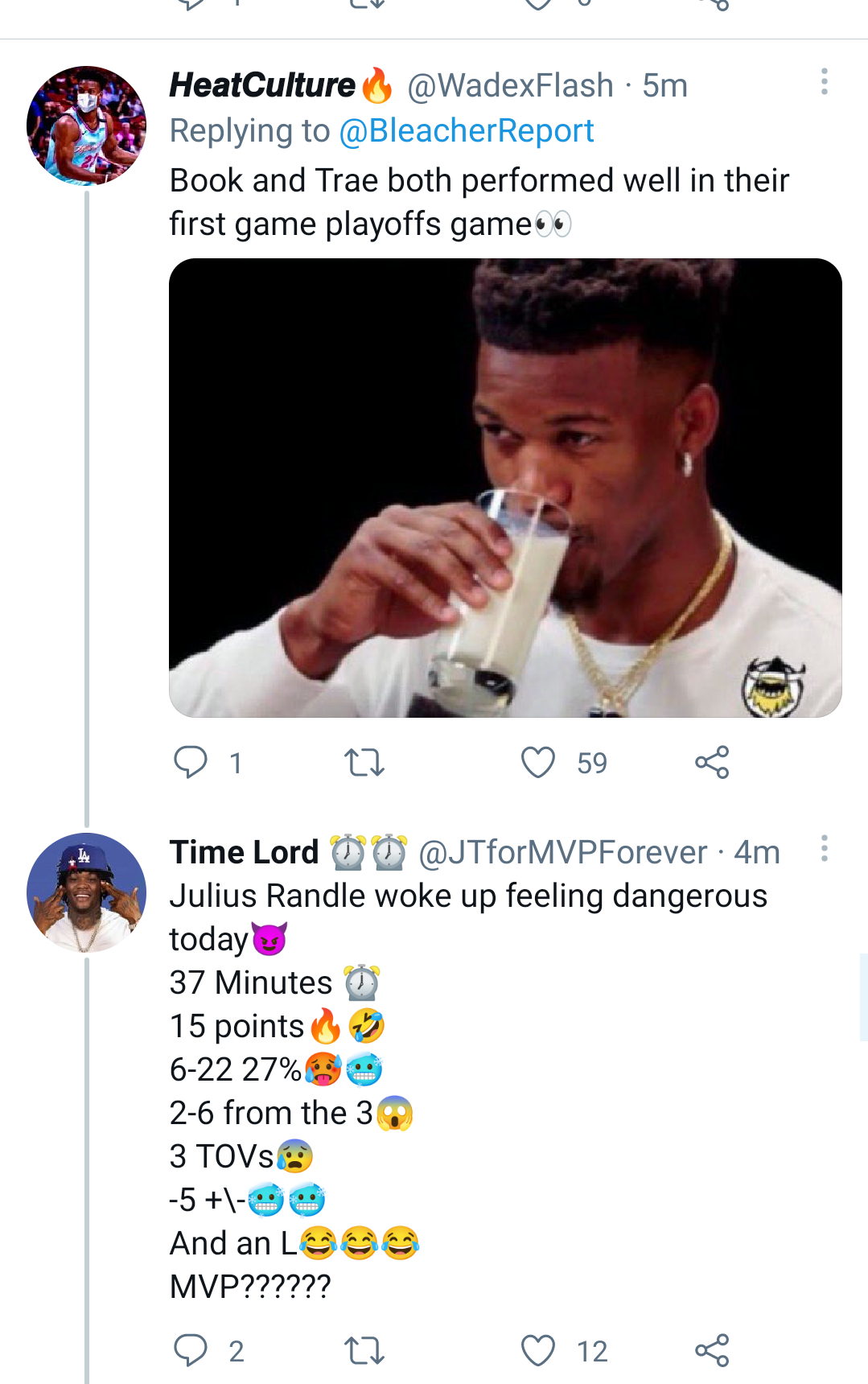This screenshot has height=1384, width=868.
Task: Share HeatCulture's tweet
Action: pos(712,762)
